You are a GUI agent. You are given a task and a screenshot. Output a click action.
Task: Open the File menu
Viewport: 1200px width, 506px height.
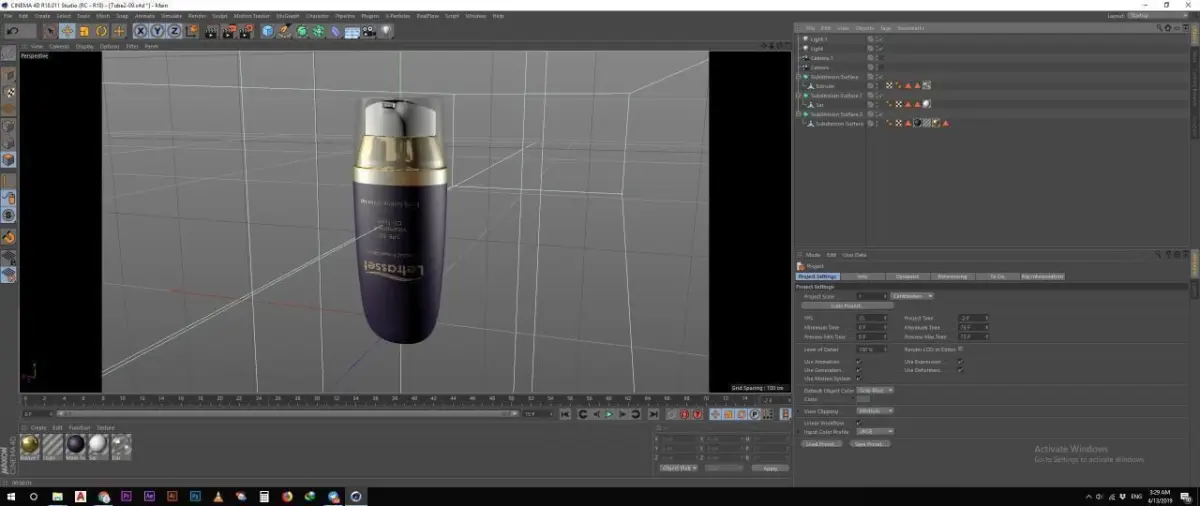coord(8,16)
